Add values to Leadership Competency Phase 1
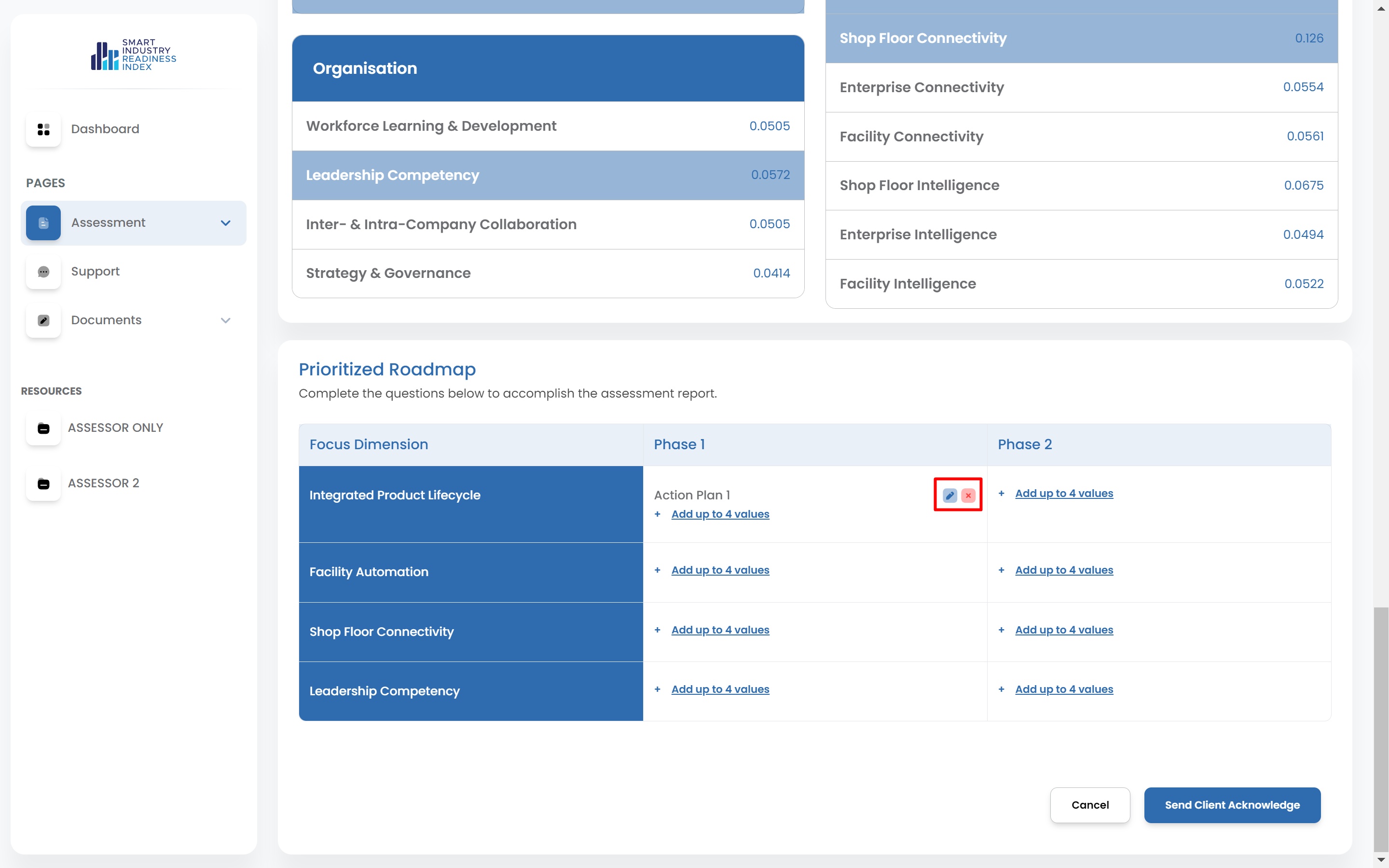Screen dimensions: 1389x868 click(720, 689)
